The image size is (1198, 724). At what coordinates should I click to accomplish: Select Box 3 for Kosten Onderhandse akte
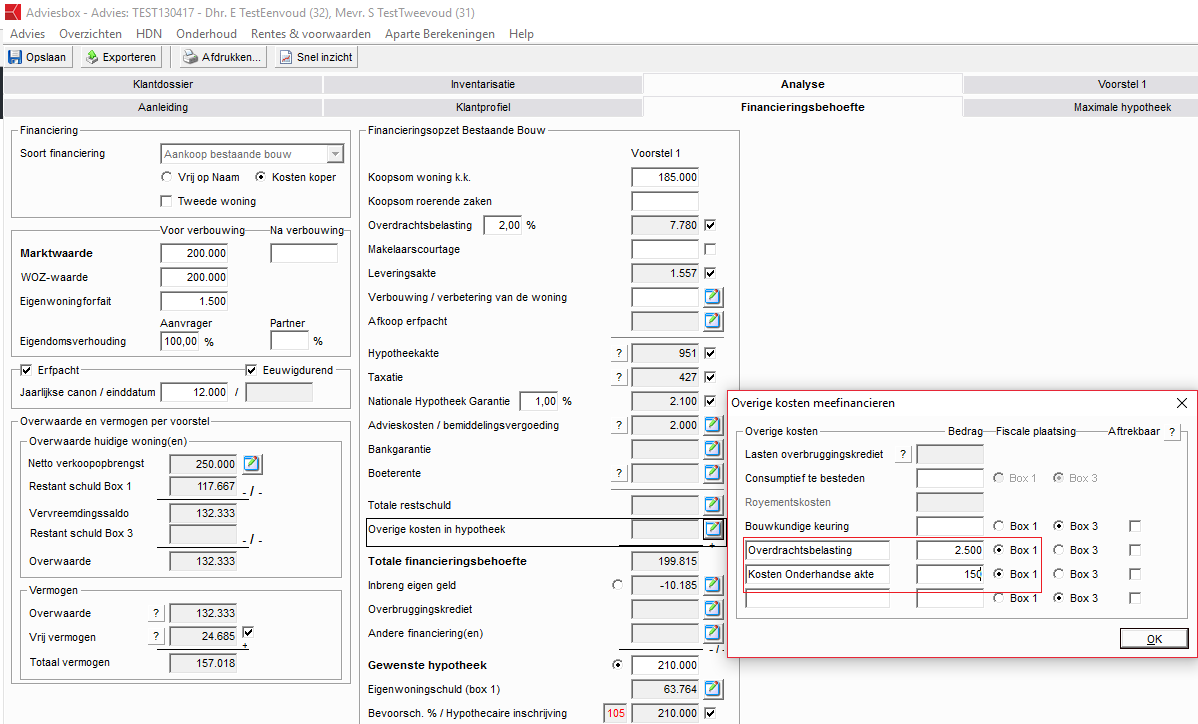click(1058, 574)
